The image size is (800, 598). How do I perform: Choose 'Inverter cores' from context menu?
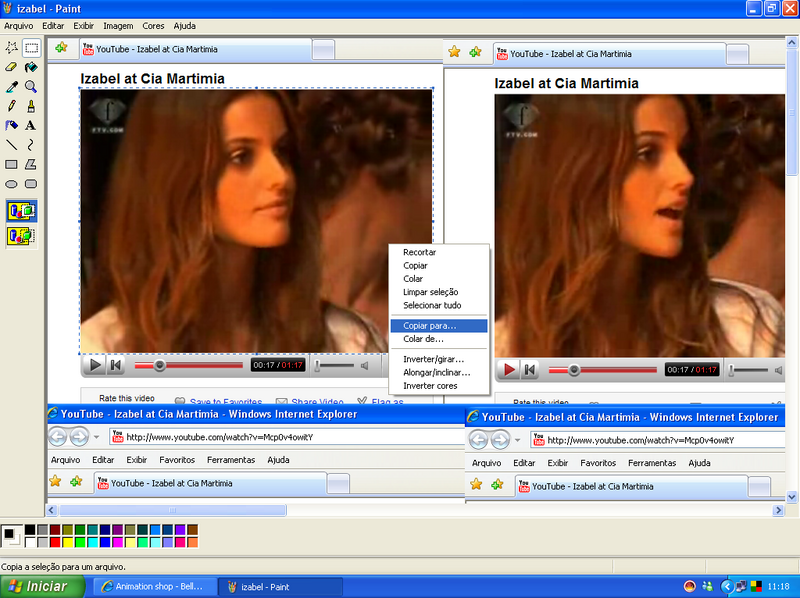point(430,385)
